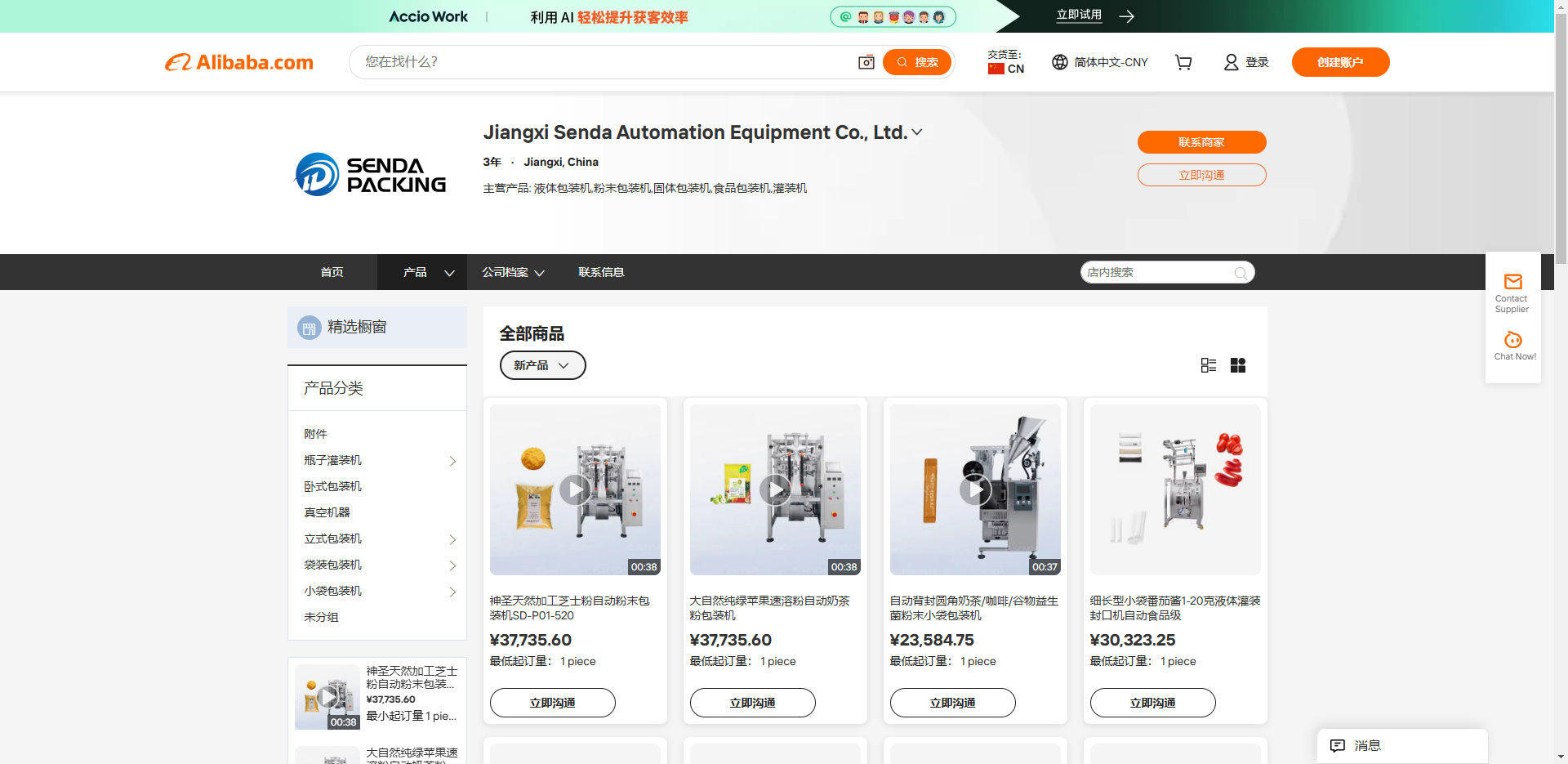The width and height of the screenshot is (1568, 764).
Task: Select the 真空机器 category
Action: click(x=327, y=512)
